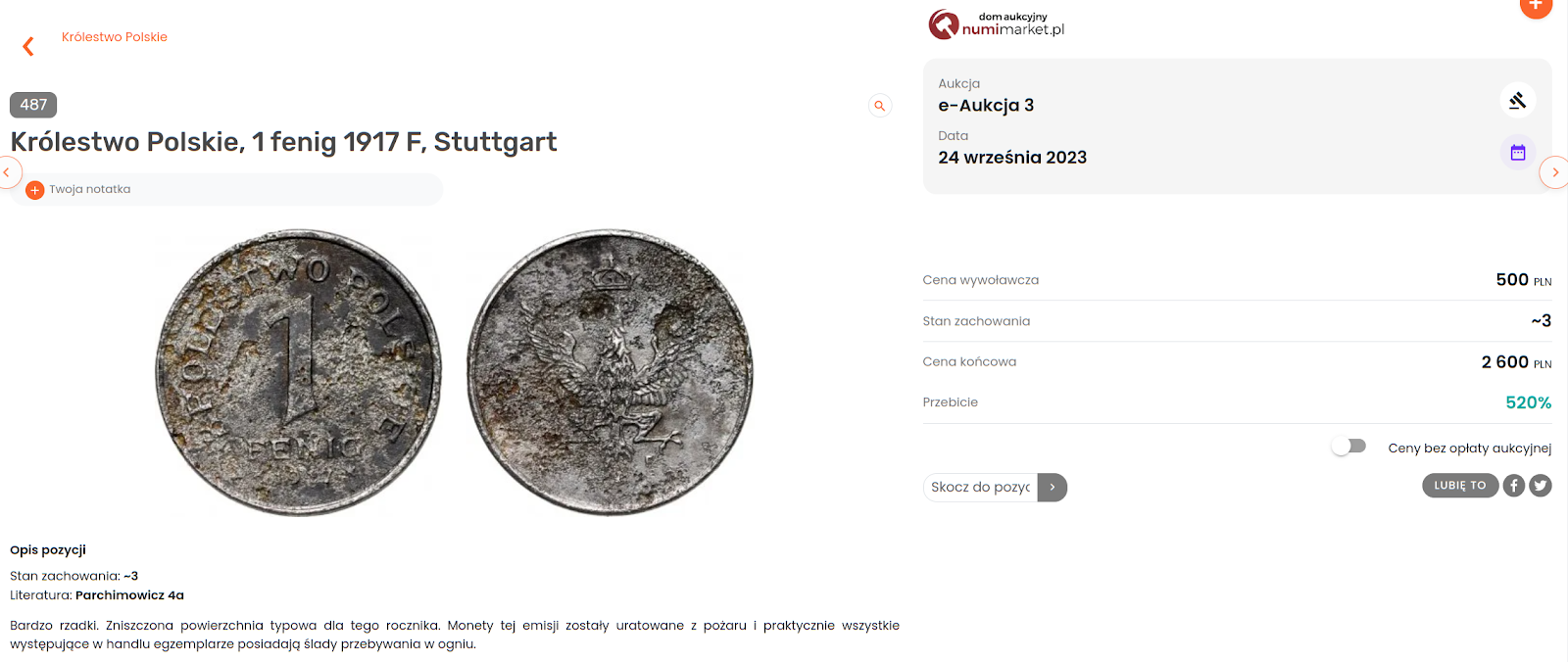Image resolution: width=1568 pixels, height=662 pixels.
Task: View the coin obverse image with numeral 1
Action: [x=298, y=372]
